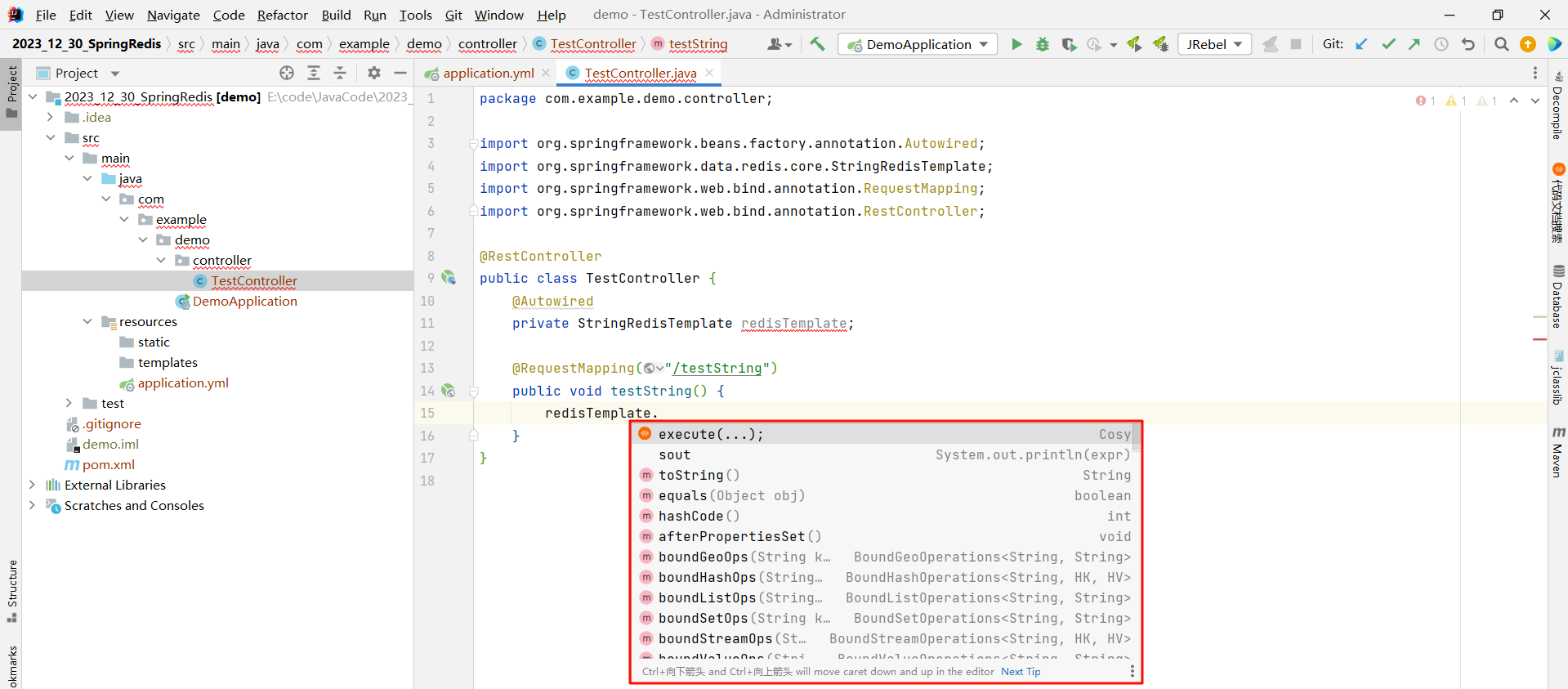Open completion popup options dots

click(1132, 671)
